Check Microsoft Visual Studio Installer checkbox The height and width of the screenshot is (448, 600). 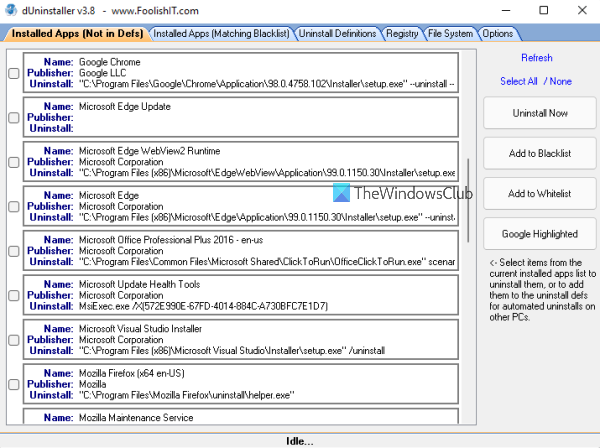(x=14, y=340)
